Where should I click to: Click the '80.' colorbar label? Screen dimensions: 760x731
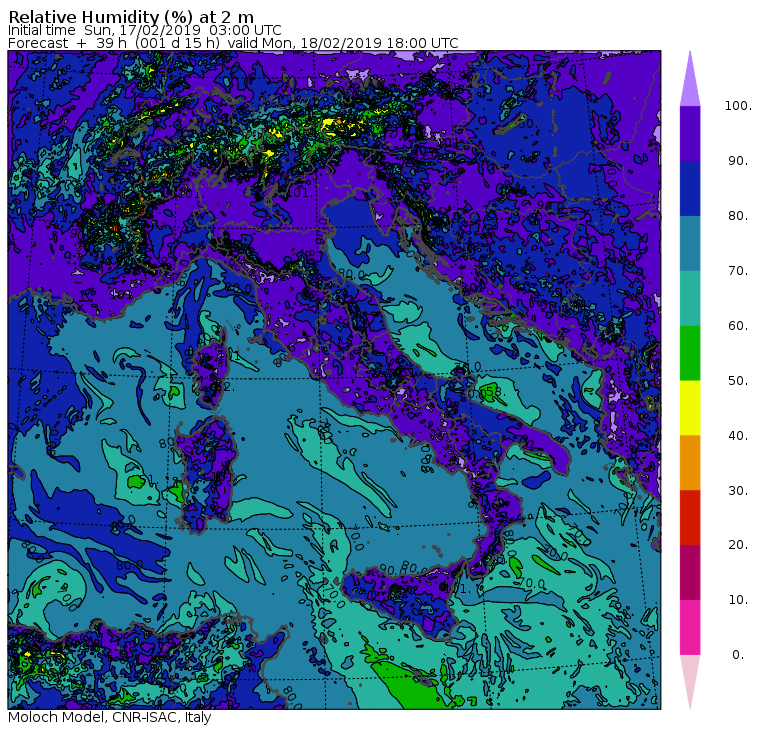pos(738,215)
